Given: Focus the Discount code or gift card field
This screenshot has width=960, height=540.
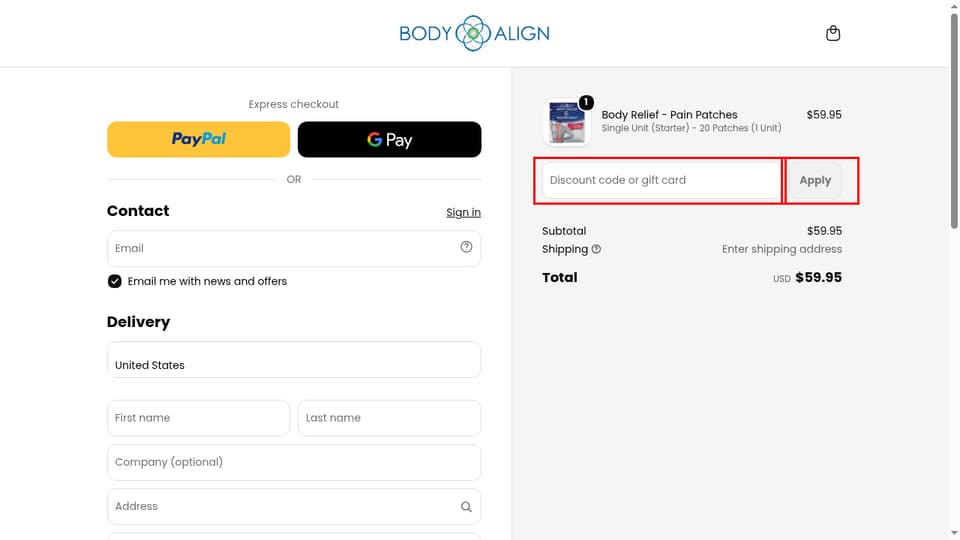Looking at the screenshot, I should 661,180.
